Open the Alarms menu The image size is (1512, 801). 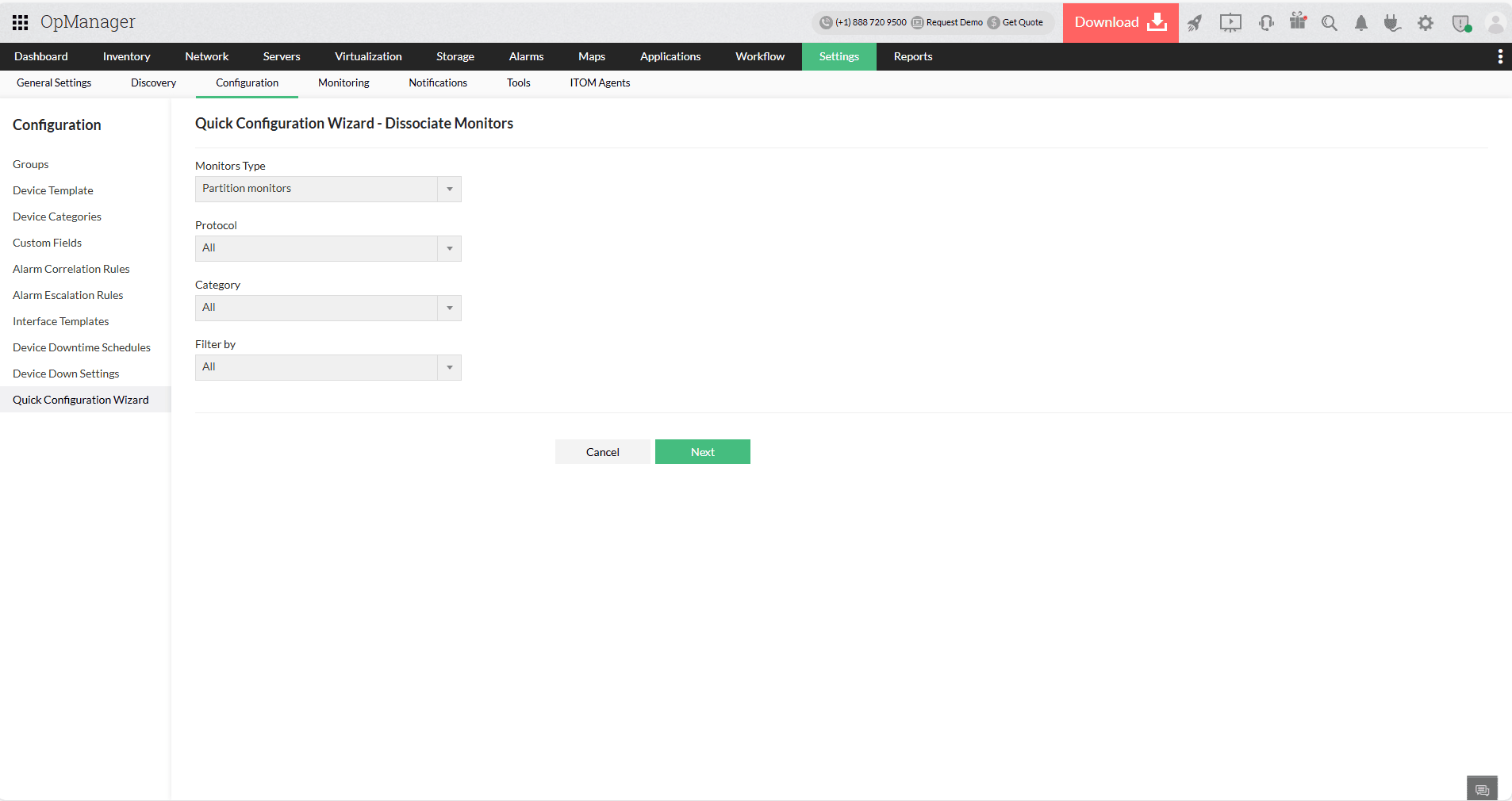(x=525, y=56)
